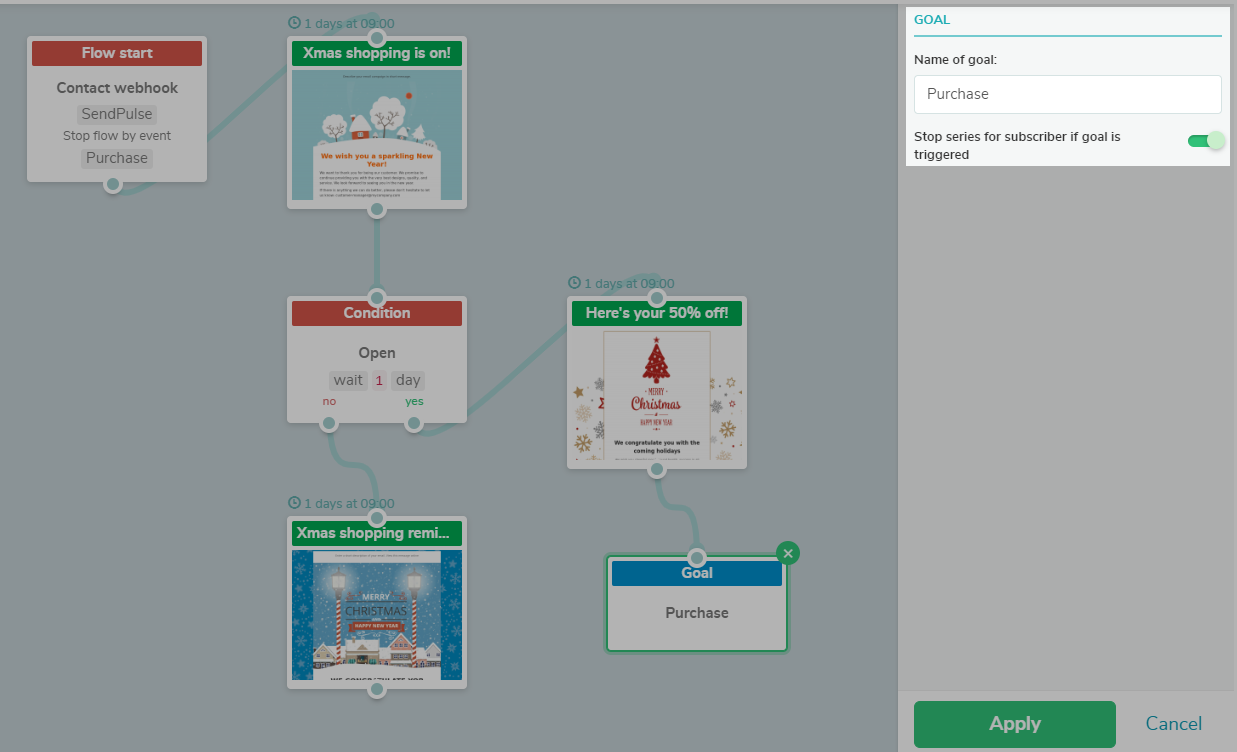The height and width of the screenshot is (752, 1237).
Task: Click the clock icon above Xmas shopping reminder node
Action: tap(294, 503)
